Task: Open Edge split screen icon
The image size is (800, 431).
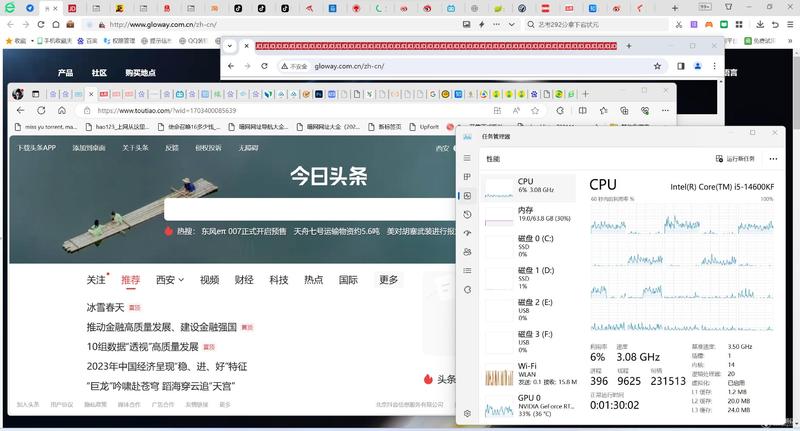Action: pos(583,111)
